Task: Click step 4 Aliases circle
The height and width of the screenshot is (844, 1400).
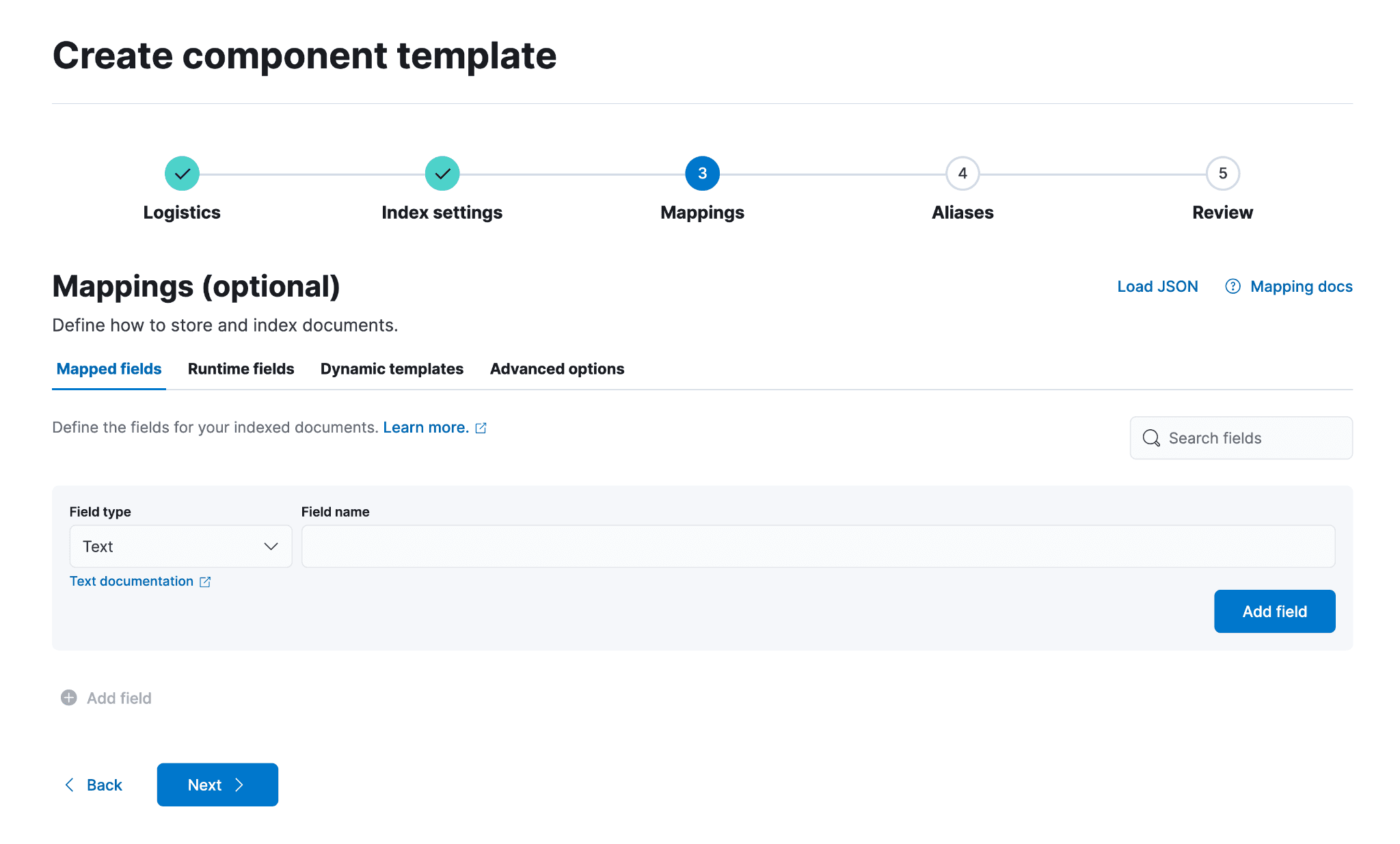Action: tap(962, 173)
